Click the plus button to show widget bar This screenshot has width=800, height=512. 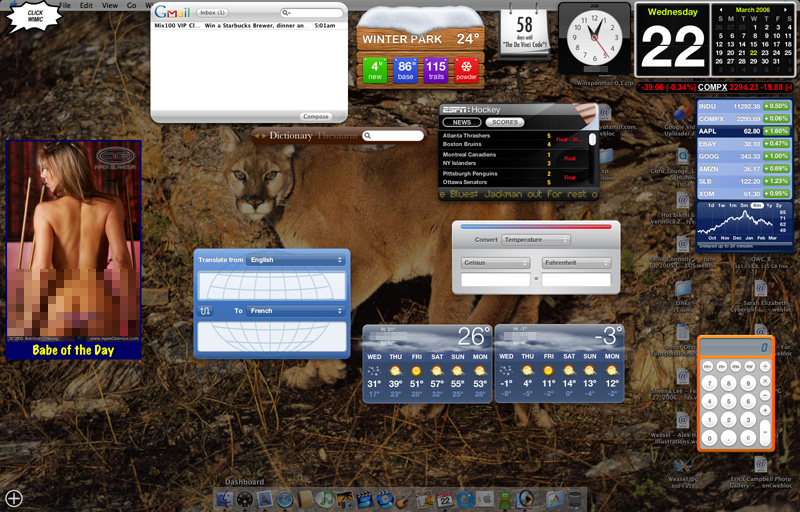click(14, 498)
